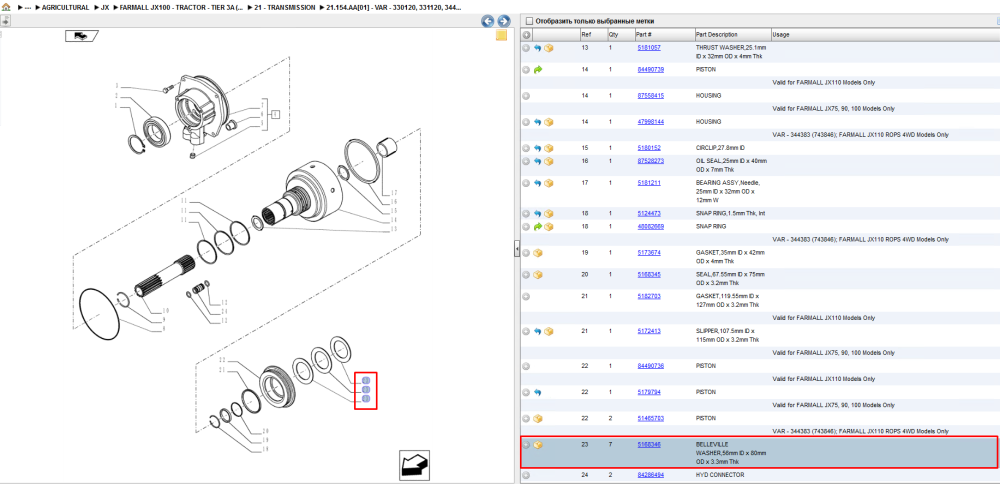This screenshot has width=1000, height=484.
Task: Click blue arrow icon for SLIPPER 5172413
Action: [x=537, y=332]
